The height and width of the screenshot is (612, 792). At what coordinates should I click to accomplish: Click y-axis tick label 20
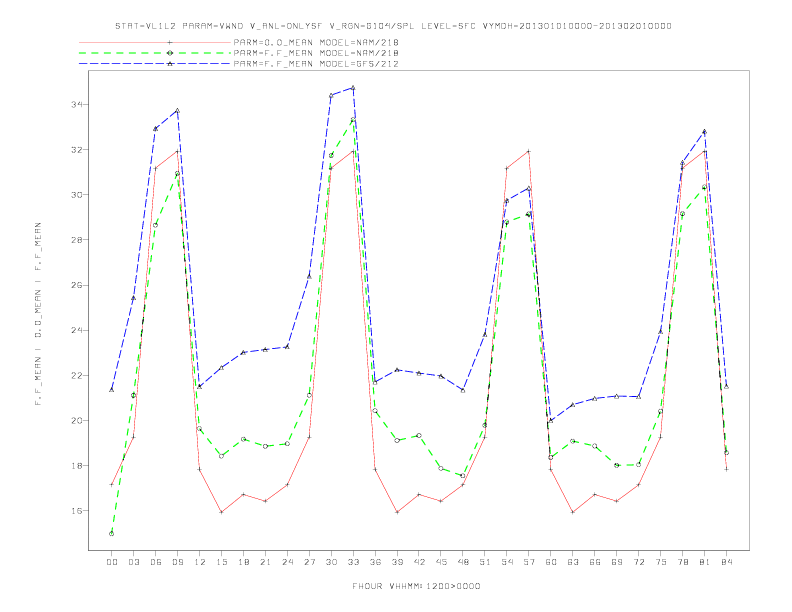pyautogui.click(x=76, y=420)
